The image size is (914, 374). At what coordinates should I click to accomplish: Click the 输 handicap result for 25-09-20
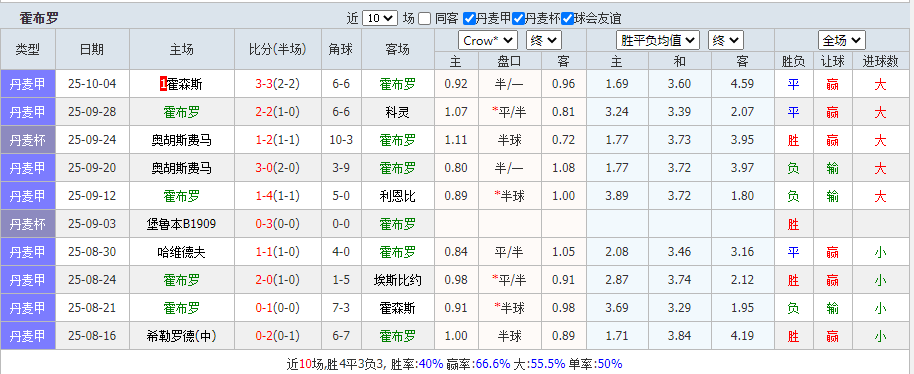click(x=832, y=168)
